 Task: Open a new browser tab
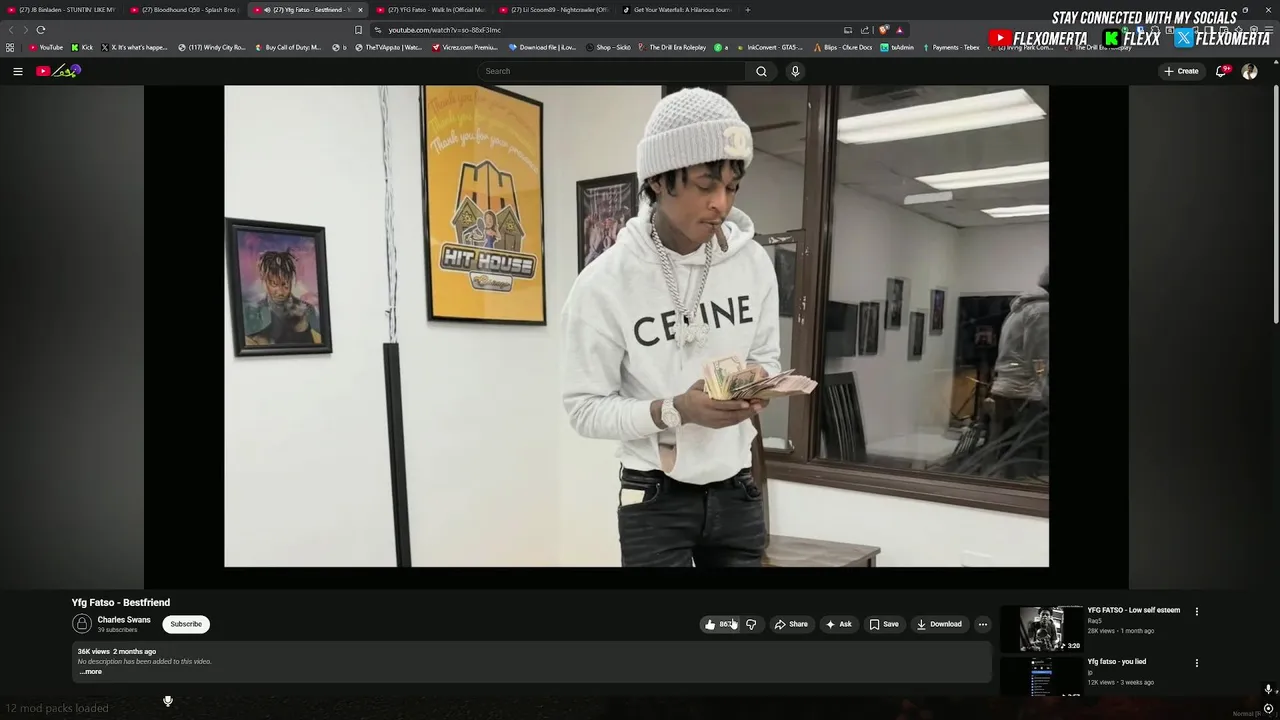[747, 10]
